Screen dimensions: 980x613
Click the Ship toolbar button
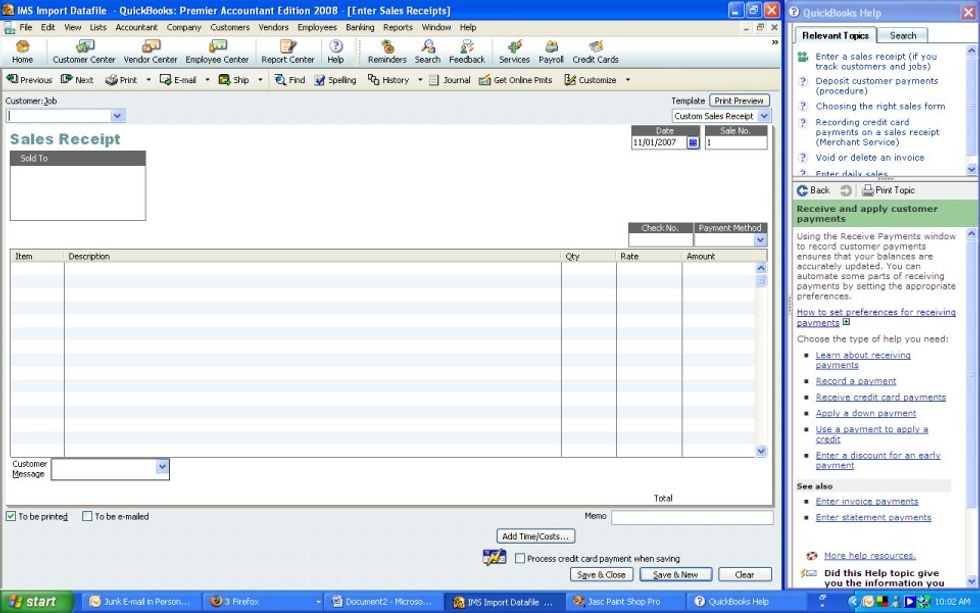(x=234, y=80)
